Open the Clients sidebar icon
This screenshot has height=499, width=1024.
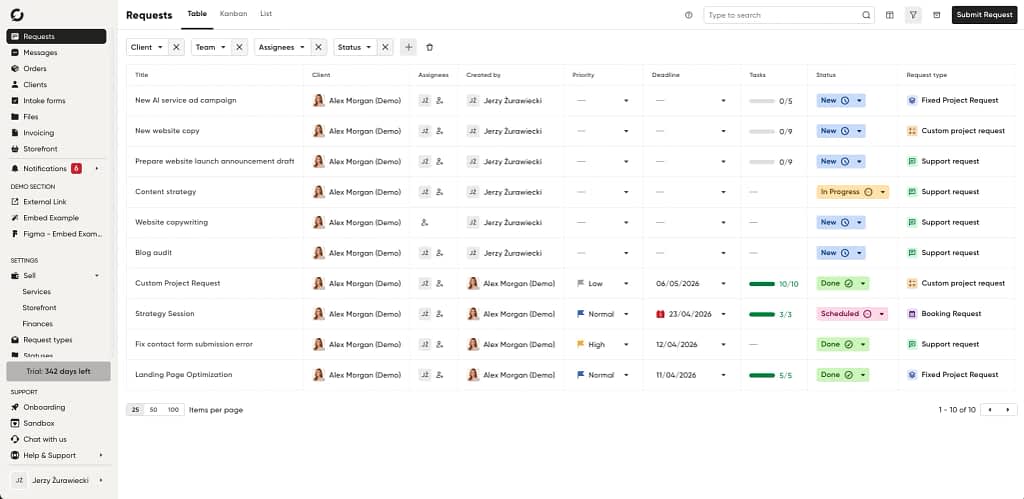(x=15, y=85)
